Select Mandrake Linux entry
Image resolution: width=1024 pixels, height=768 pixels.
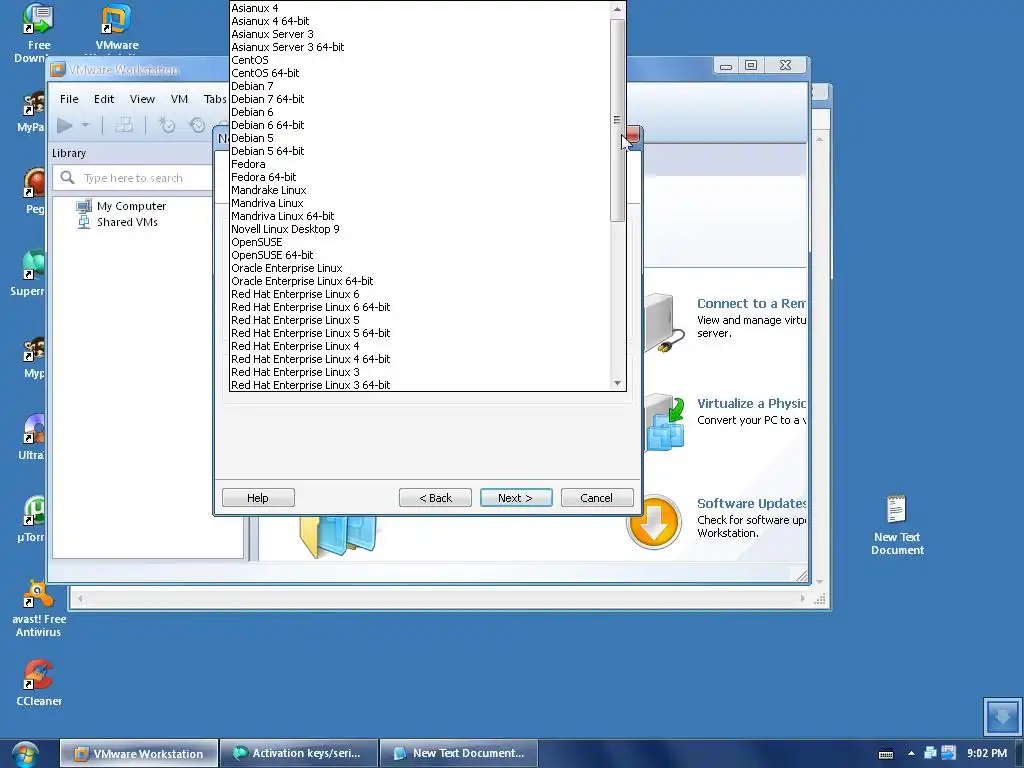click(x=420, y=190)
